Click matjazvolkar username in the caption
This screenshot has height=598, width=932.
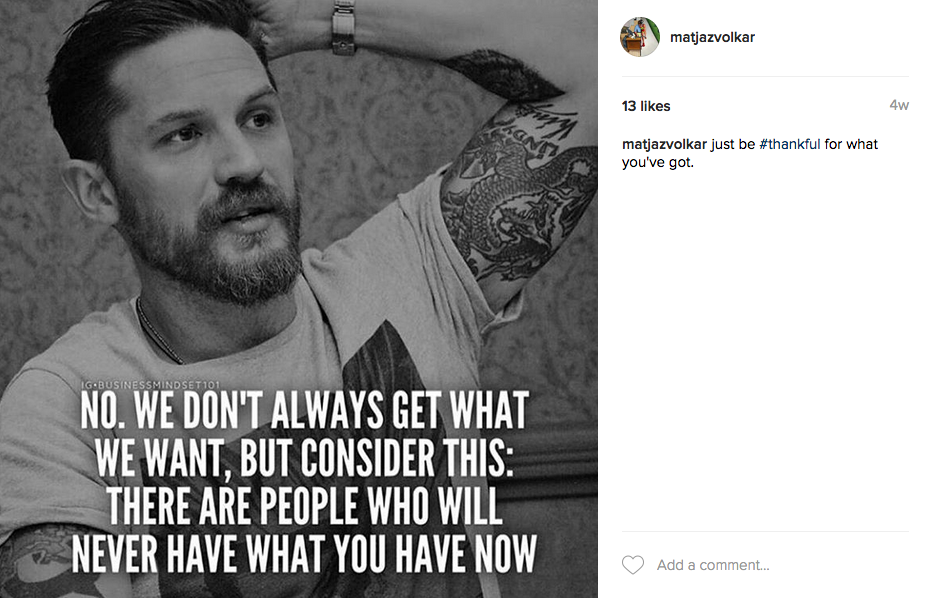click(x=664, y=144)
